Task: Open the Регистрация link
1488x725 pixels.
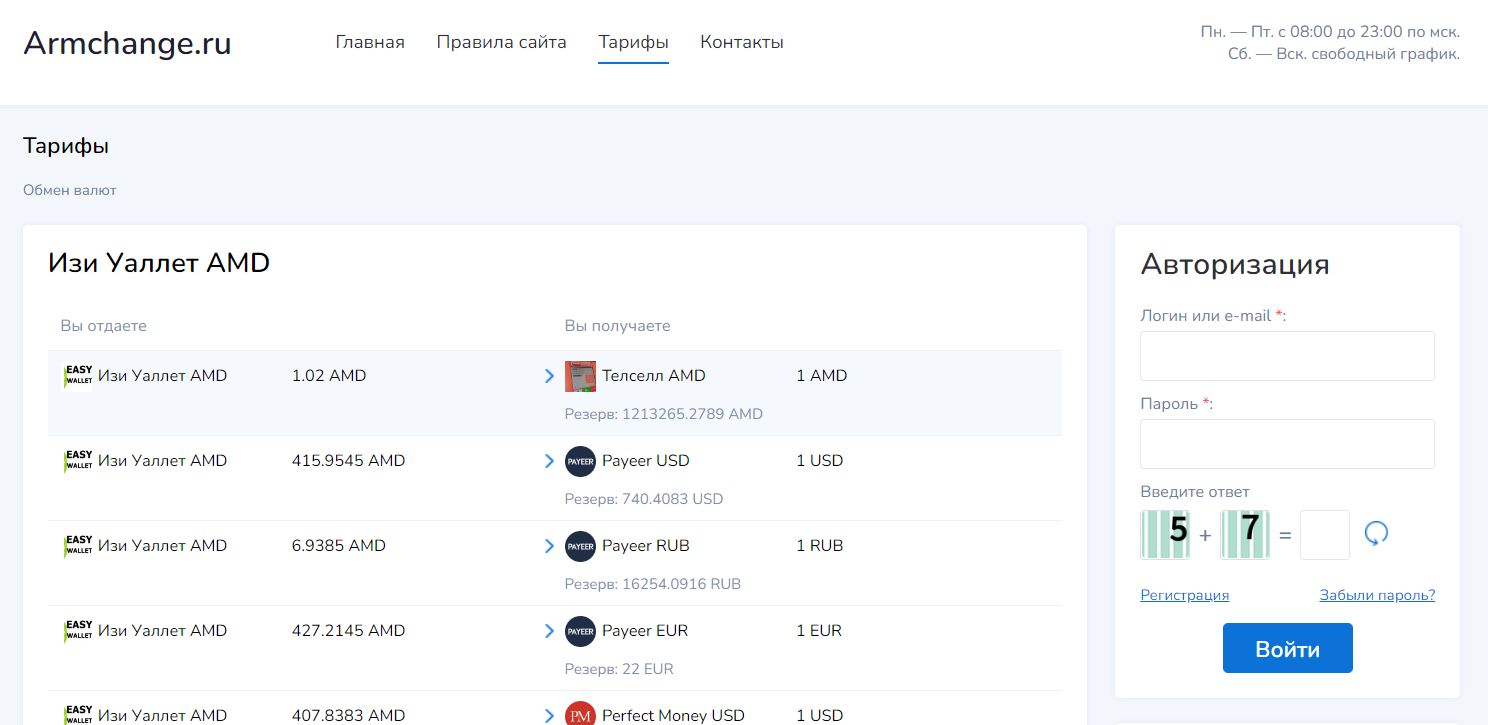Action: [x=1184, y=595]
